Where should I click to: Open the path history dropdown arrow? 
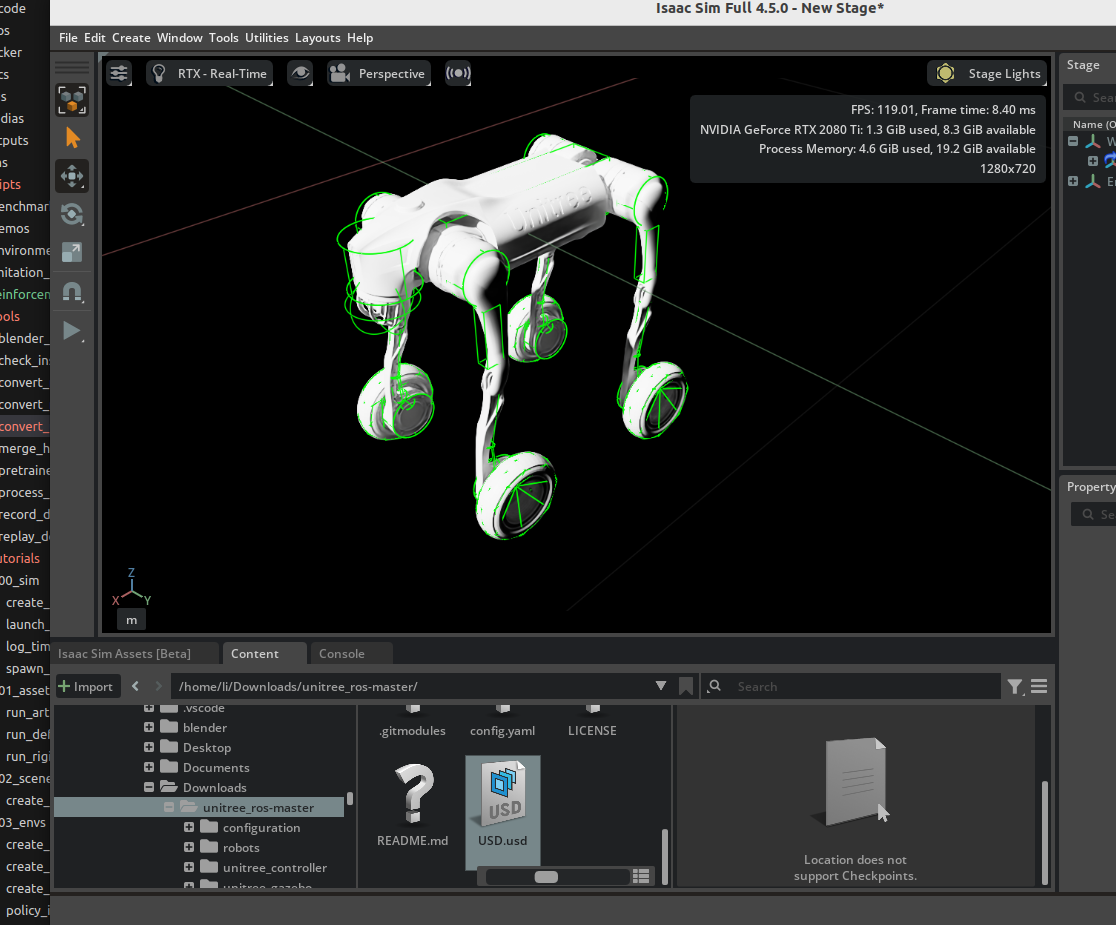tap(660, 686)
